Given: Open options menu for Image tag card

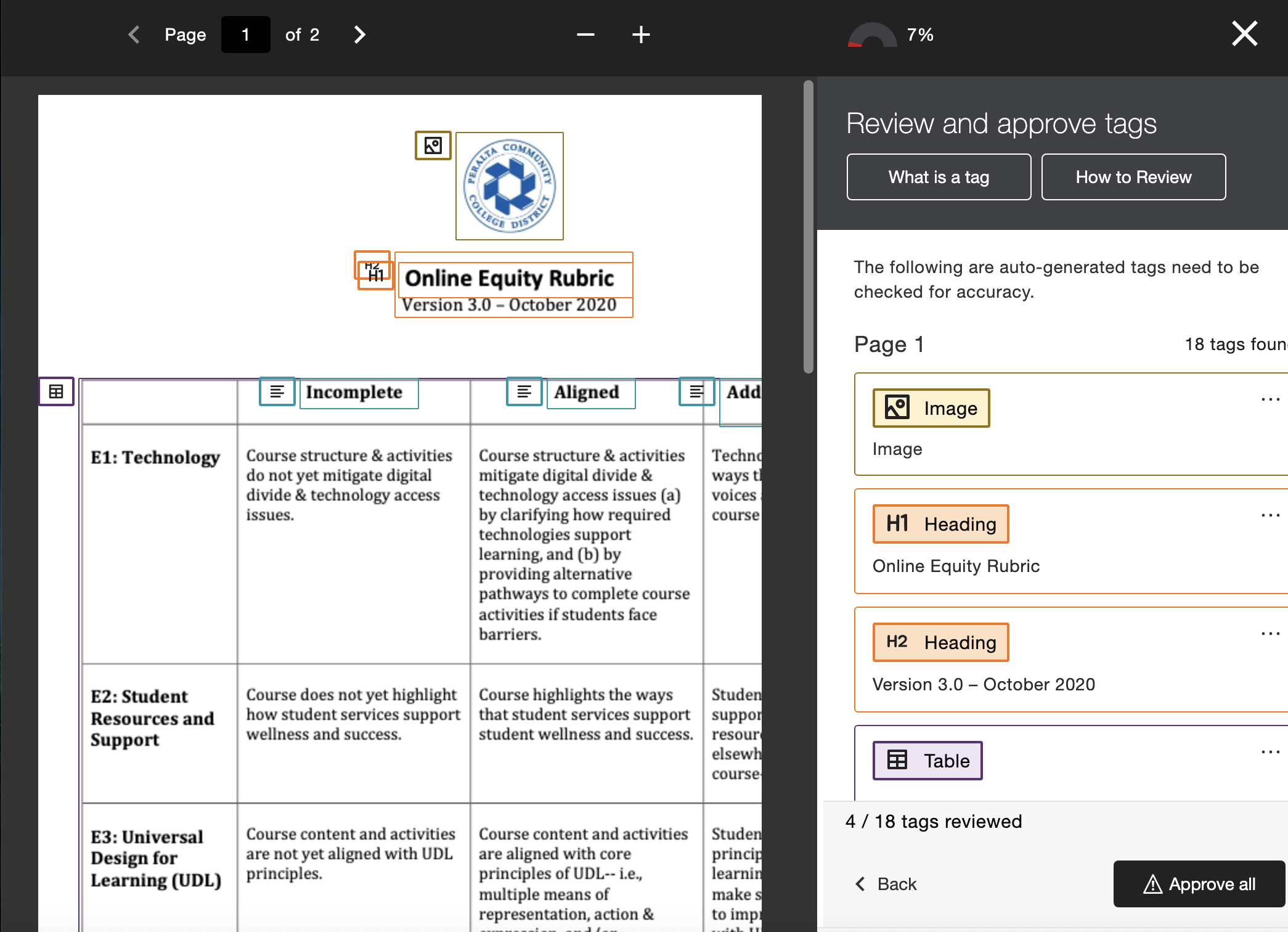Looking at the screenshot, I should tap(1270, 399).
